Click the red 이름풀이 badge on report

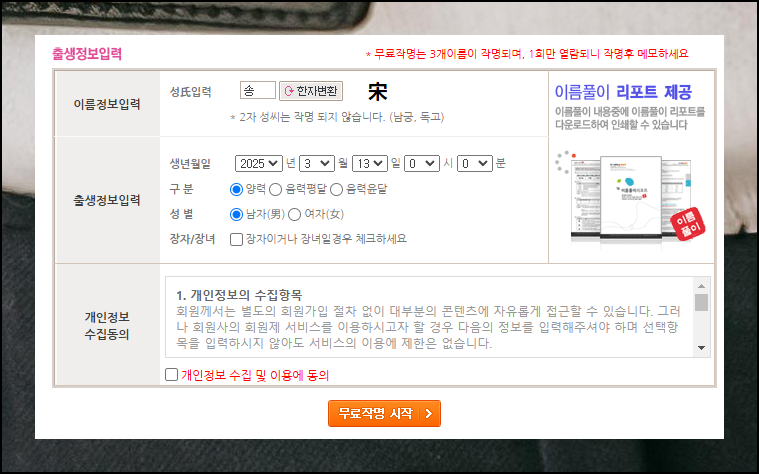coord(688,224)
